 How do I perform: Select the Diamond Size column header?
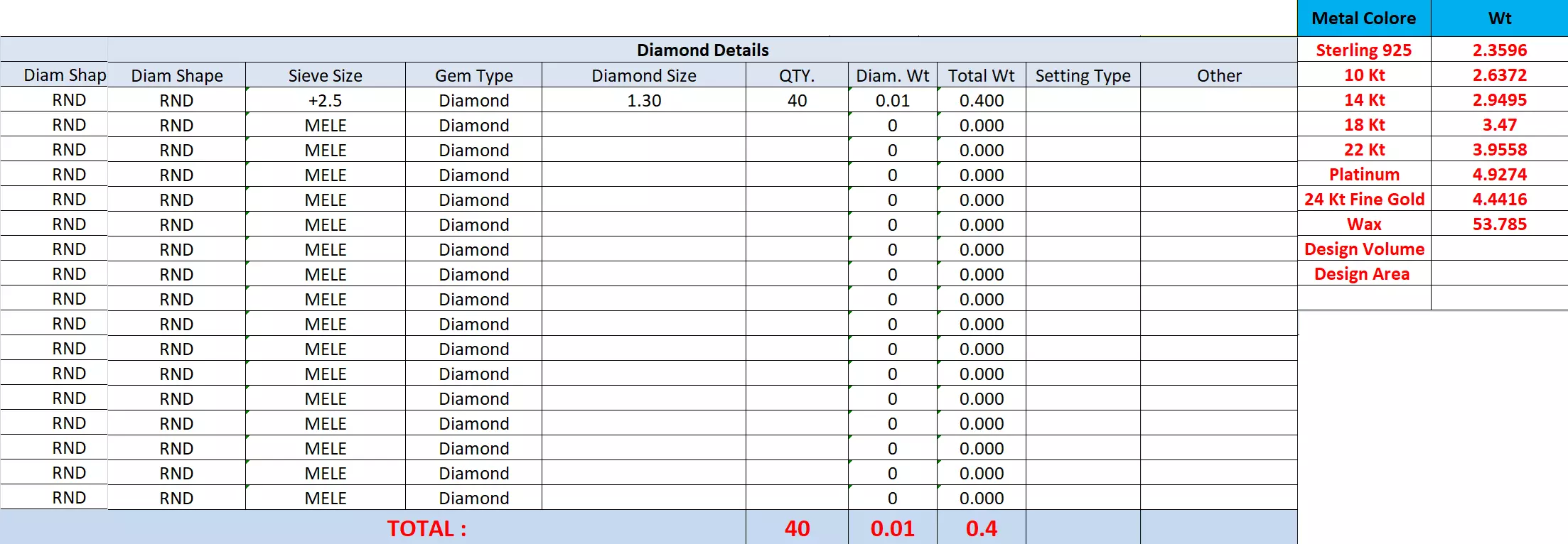point(644,75)
